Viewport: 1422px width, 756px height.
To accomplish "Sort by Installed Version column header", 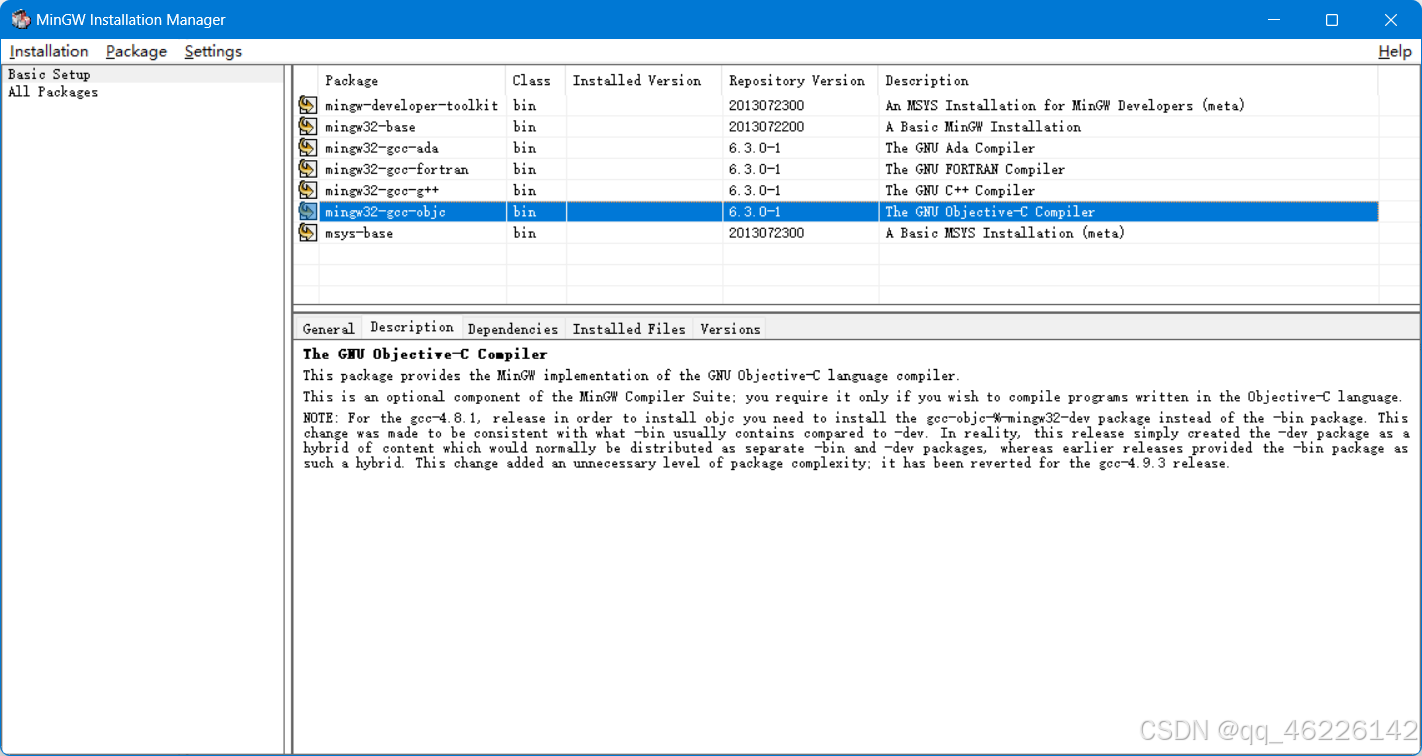I will (644, 81).
